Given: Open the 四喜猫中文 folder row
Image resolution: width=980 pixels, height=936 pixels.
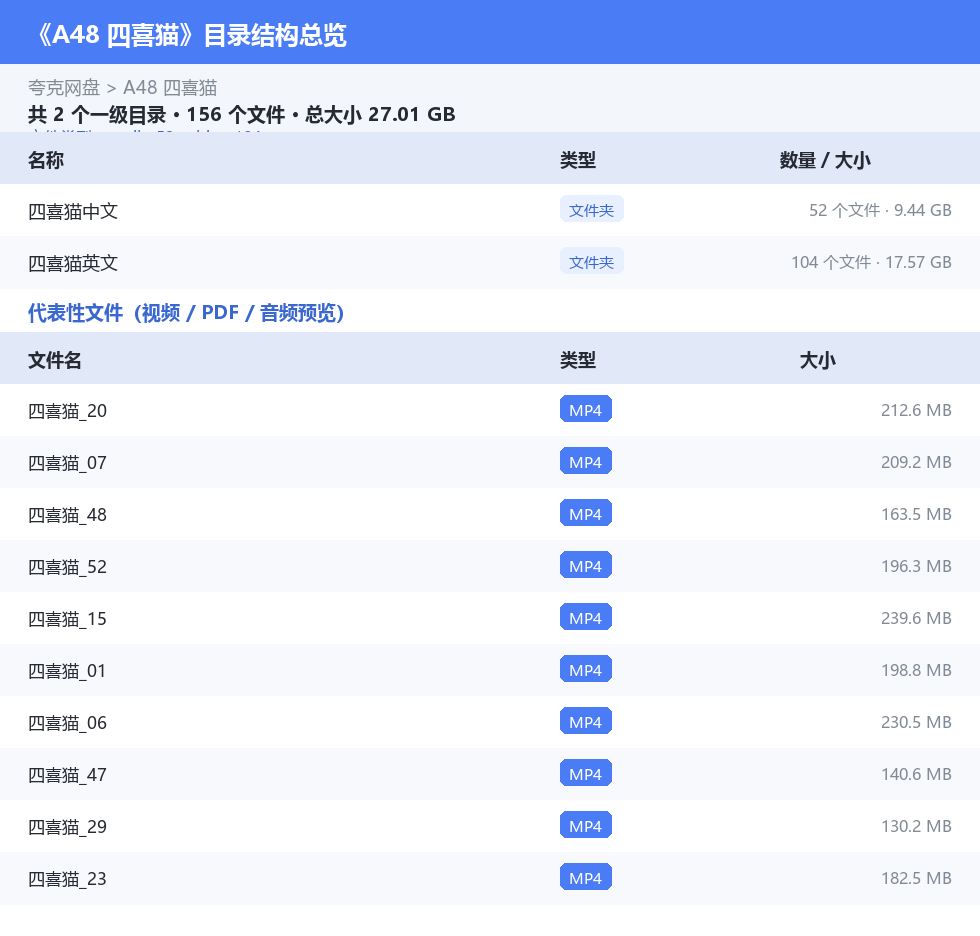Looking at the screenshot, I should tap(490, 211).
